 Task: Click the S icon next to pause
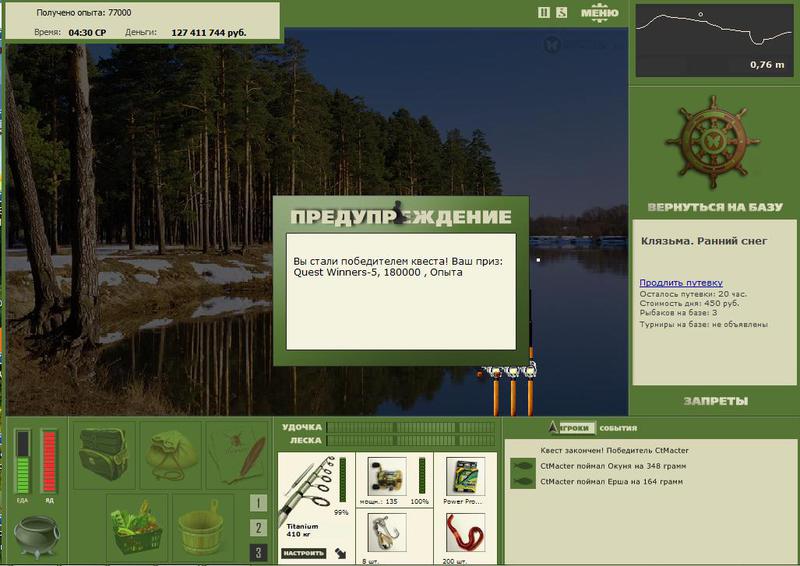click(561, 13)
